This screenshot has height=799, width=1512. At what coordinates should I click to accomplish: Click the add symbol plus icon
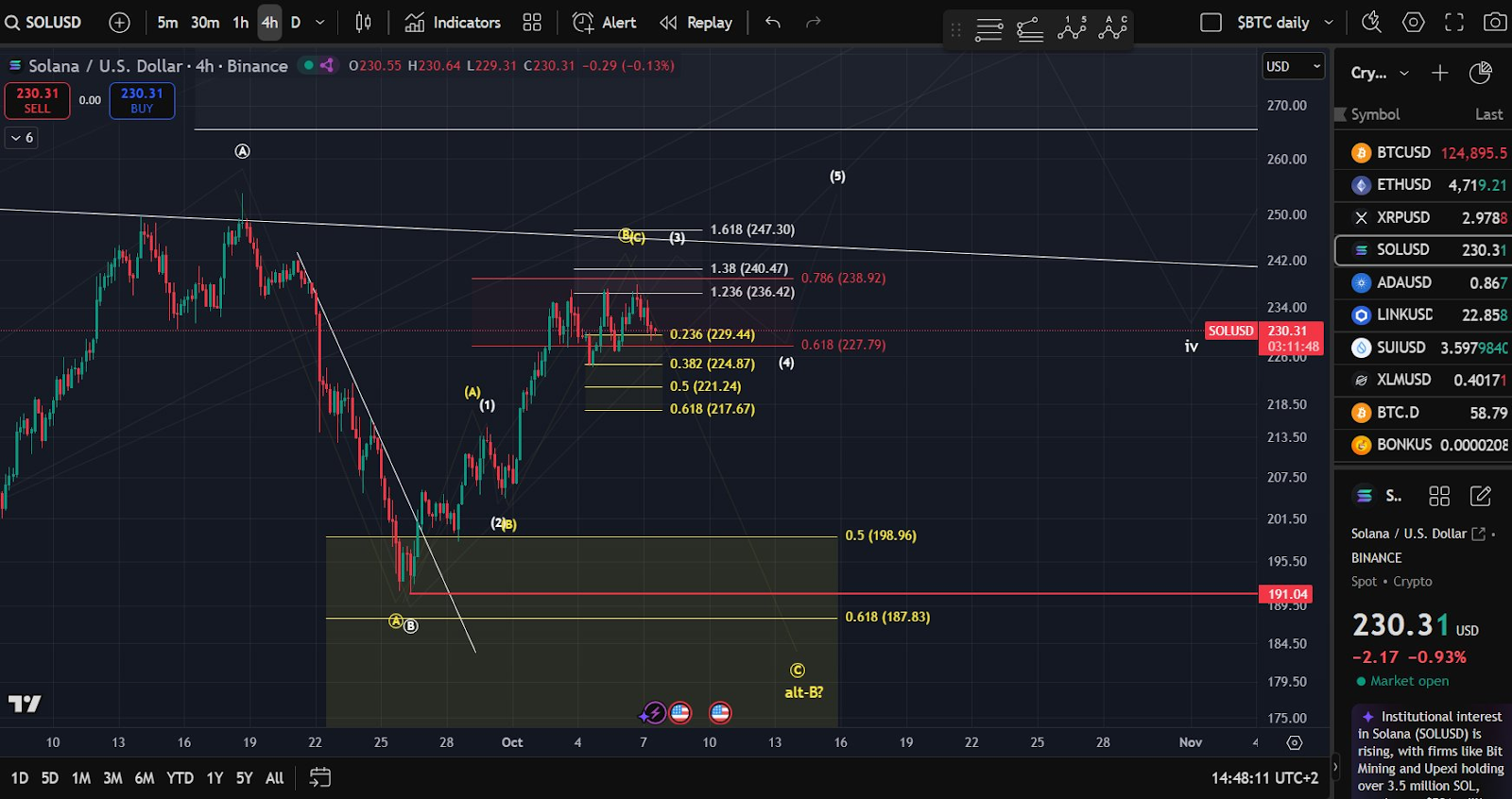click(119, 23)
